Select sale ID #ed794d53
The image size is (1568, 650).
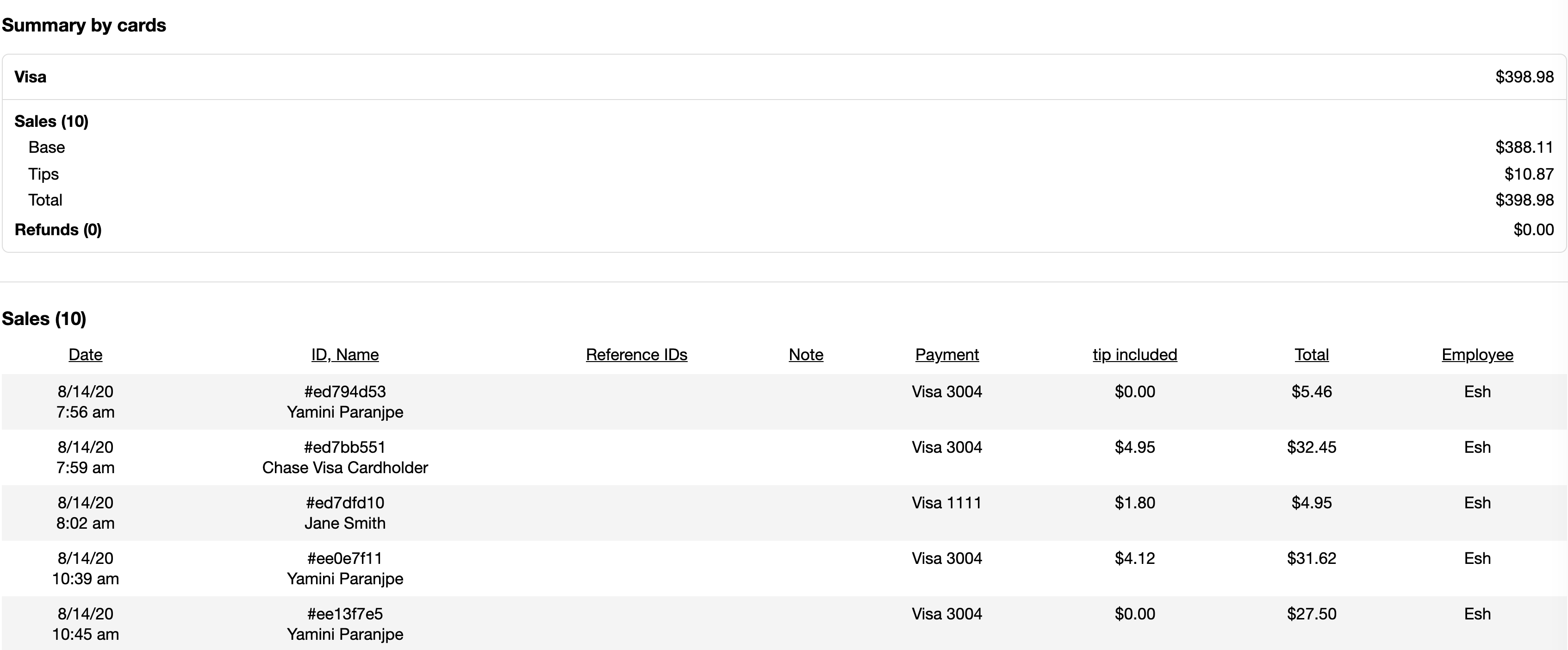pos(345,391)
